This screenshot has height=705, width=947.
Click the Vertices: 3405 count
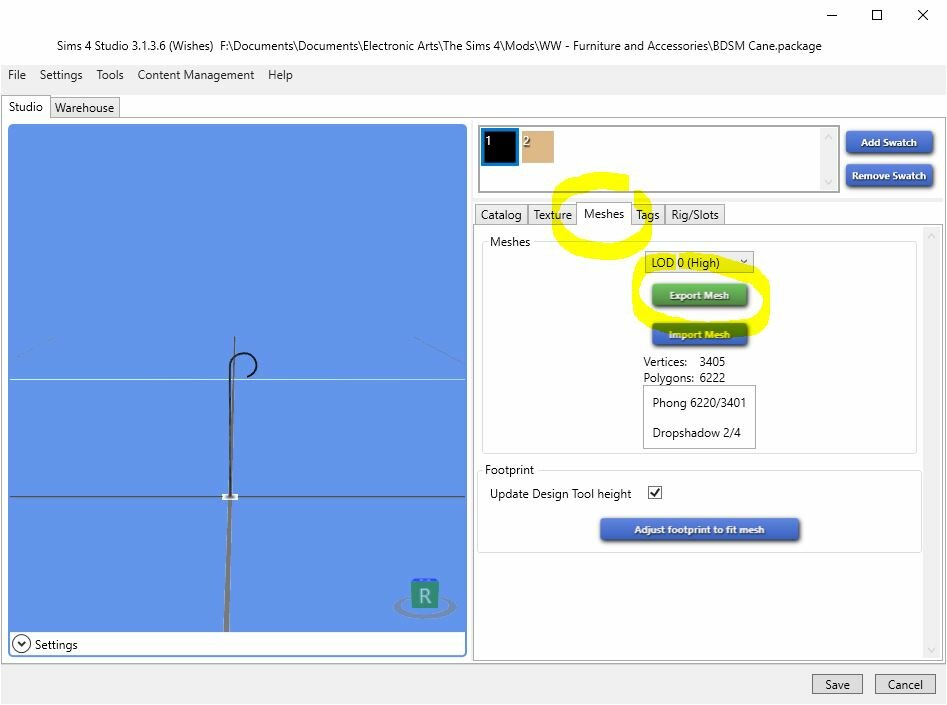[x=684, y=361]
